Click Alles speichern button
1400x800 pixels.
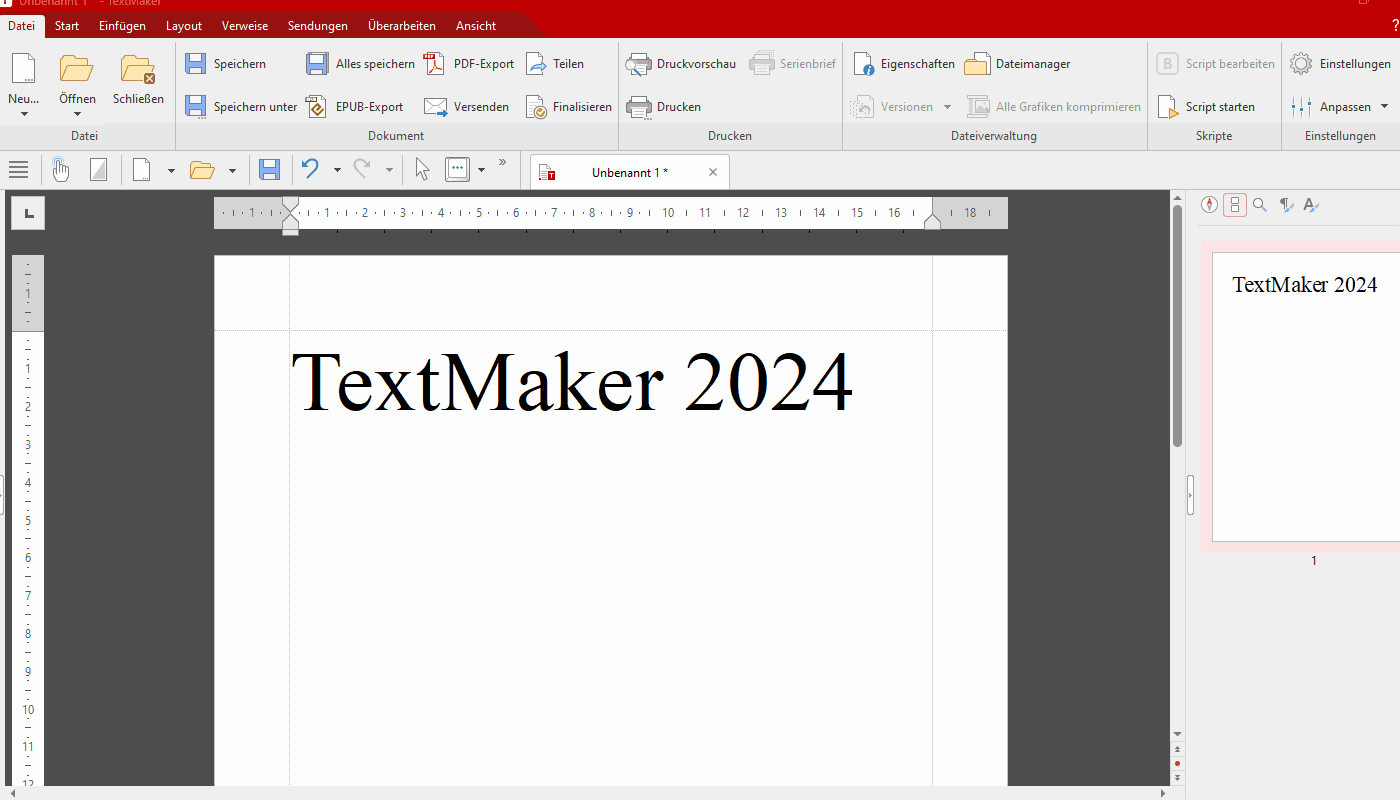pyautogui.click(x=360, y=64)
